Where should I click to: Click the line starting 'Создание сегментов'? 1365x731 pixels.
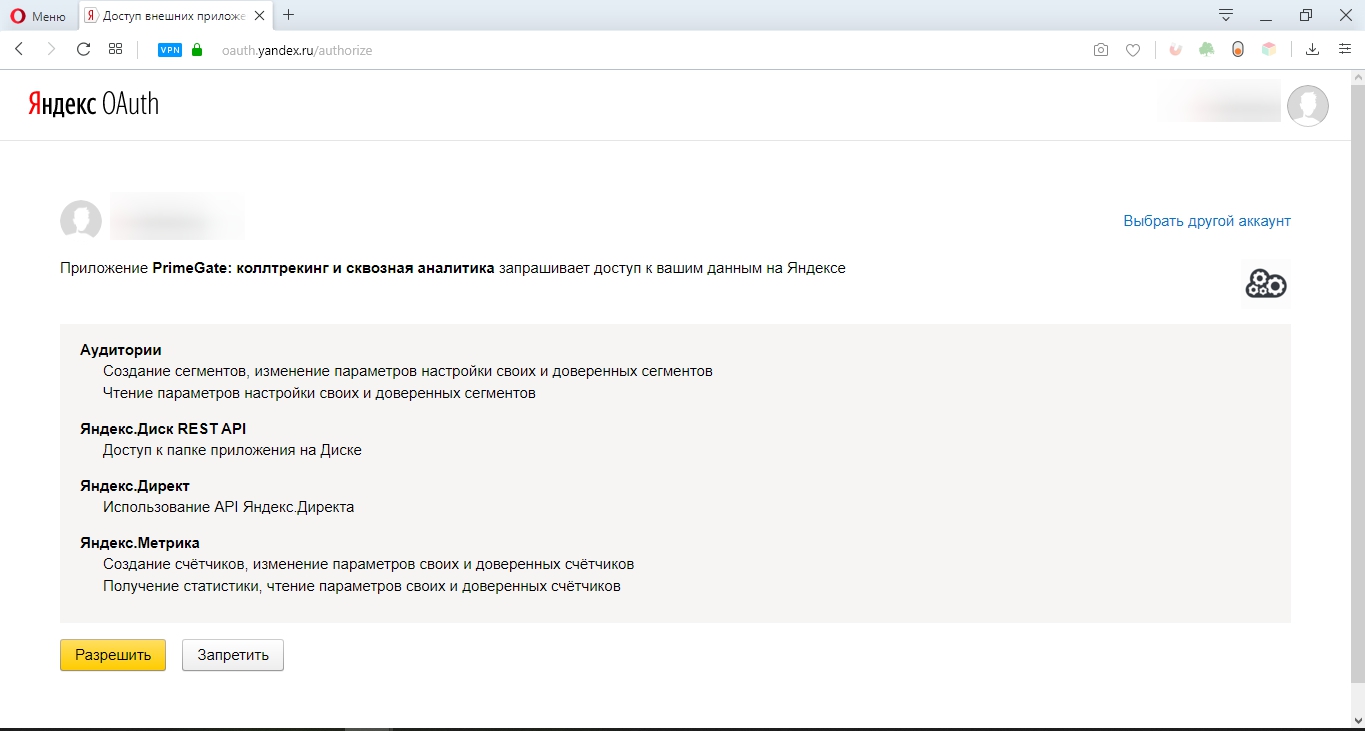point(408,371)
